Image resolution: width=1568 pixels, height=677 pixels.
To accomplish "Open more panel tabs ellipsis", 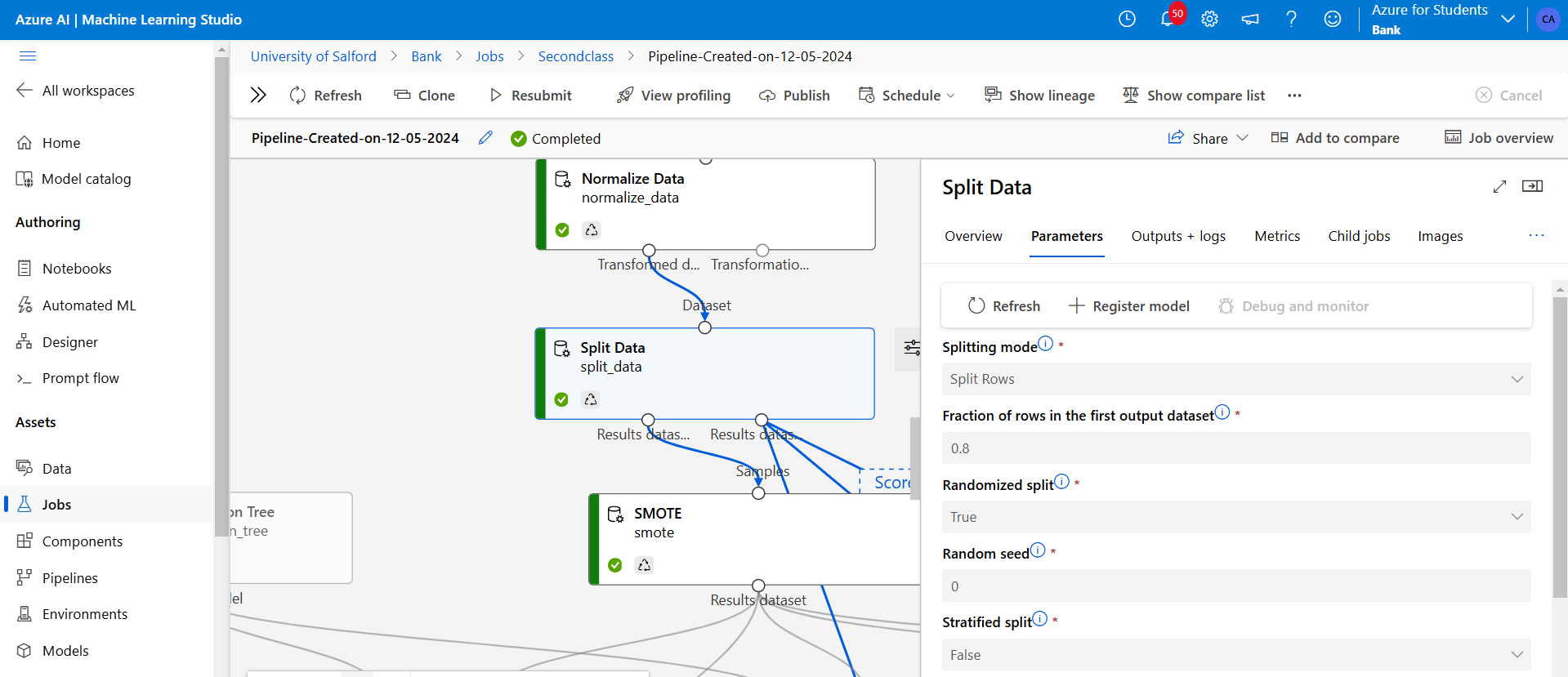I will tap(1536, 235).
